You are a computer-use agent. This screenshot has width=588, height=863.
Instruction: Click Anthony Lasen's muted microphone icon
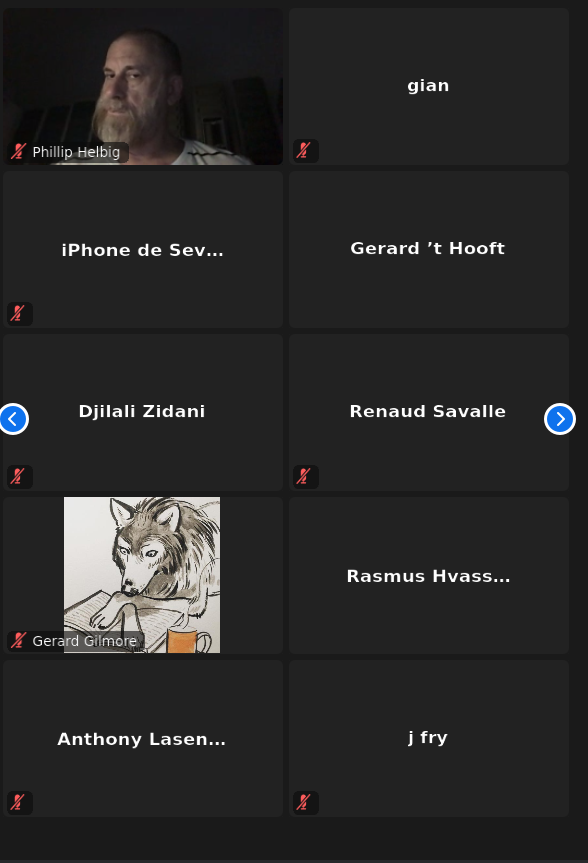coord(18,802)
